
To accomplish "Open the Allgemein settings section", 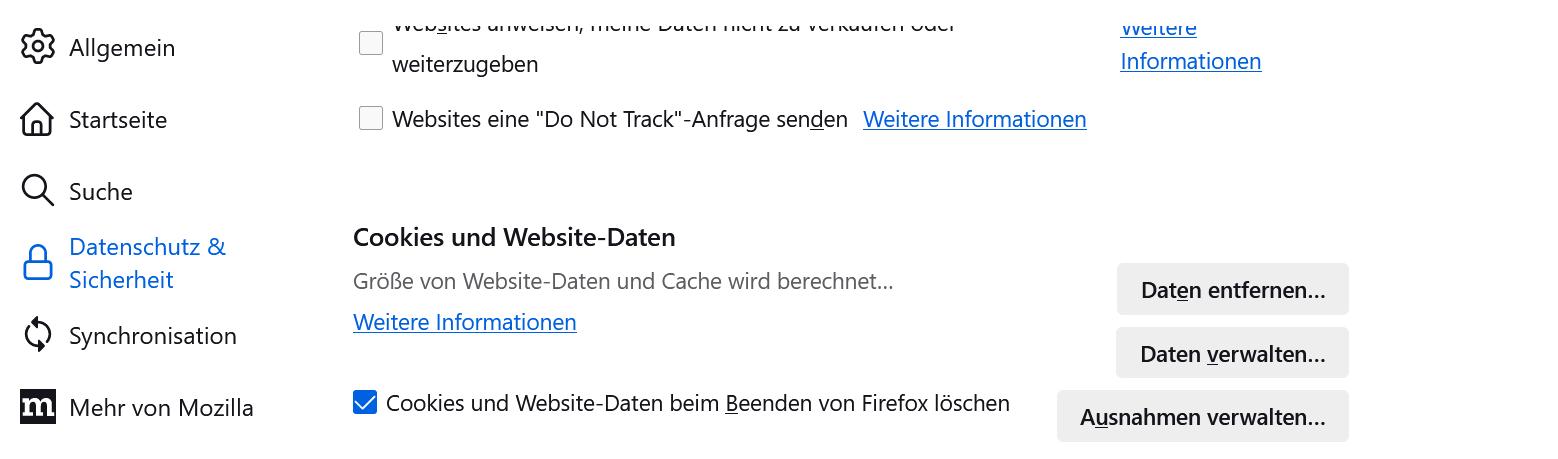I will click(x=122, y=48).
